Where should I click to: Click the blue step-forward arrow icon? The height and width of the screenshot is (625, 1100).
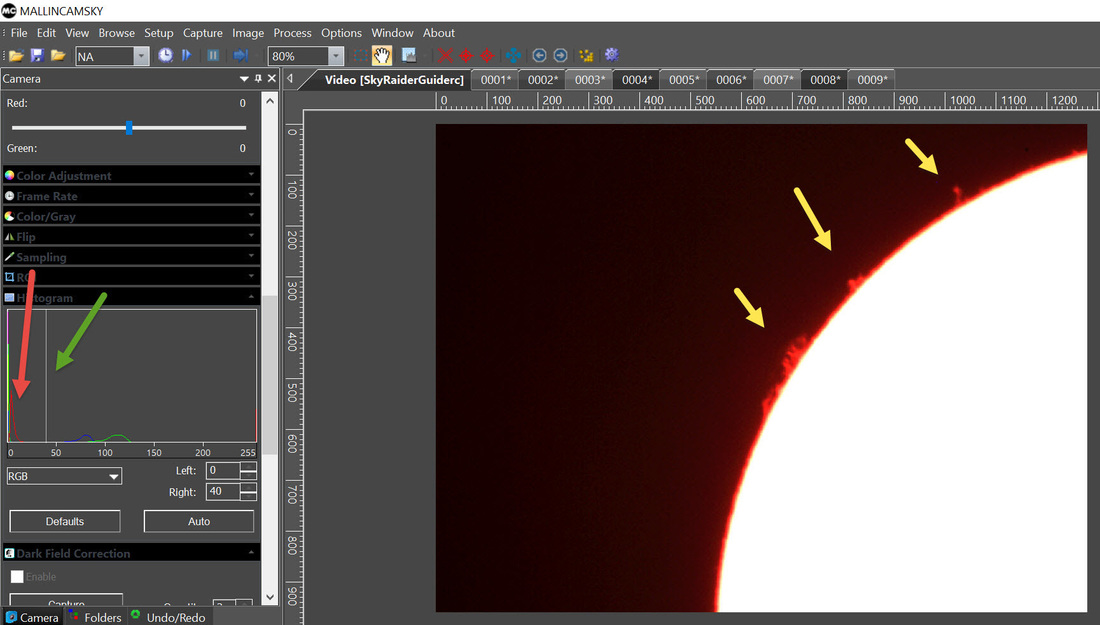(241, 55)
